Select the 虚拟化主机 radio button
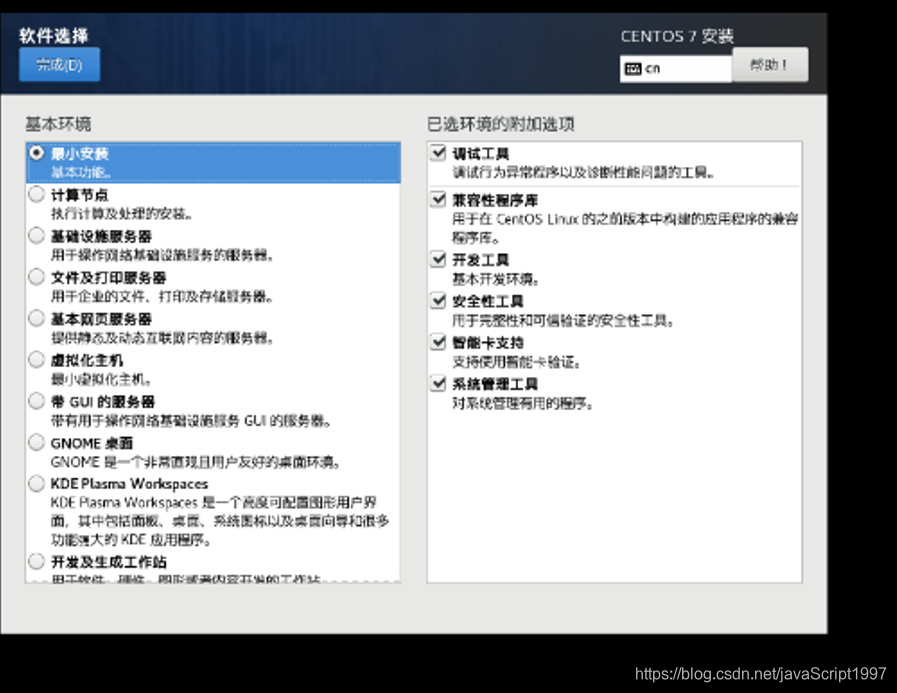 (x=37, y=360)
